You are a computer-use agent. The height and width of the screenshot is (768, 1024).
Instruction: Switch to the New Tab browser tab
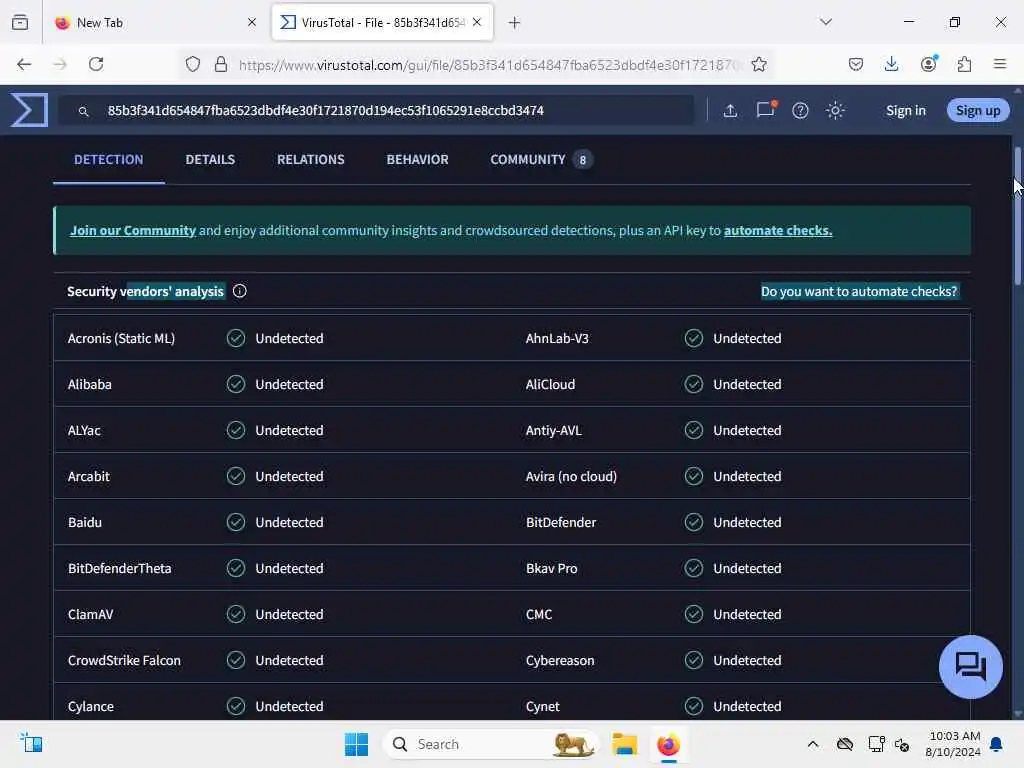pos(155,22)
